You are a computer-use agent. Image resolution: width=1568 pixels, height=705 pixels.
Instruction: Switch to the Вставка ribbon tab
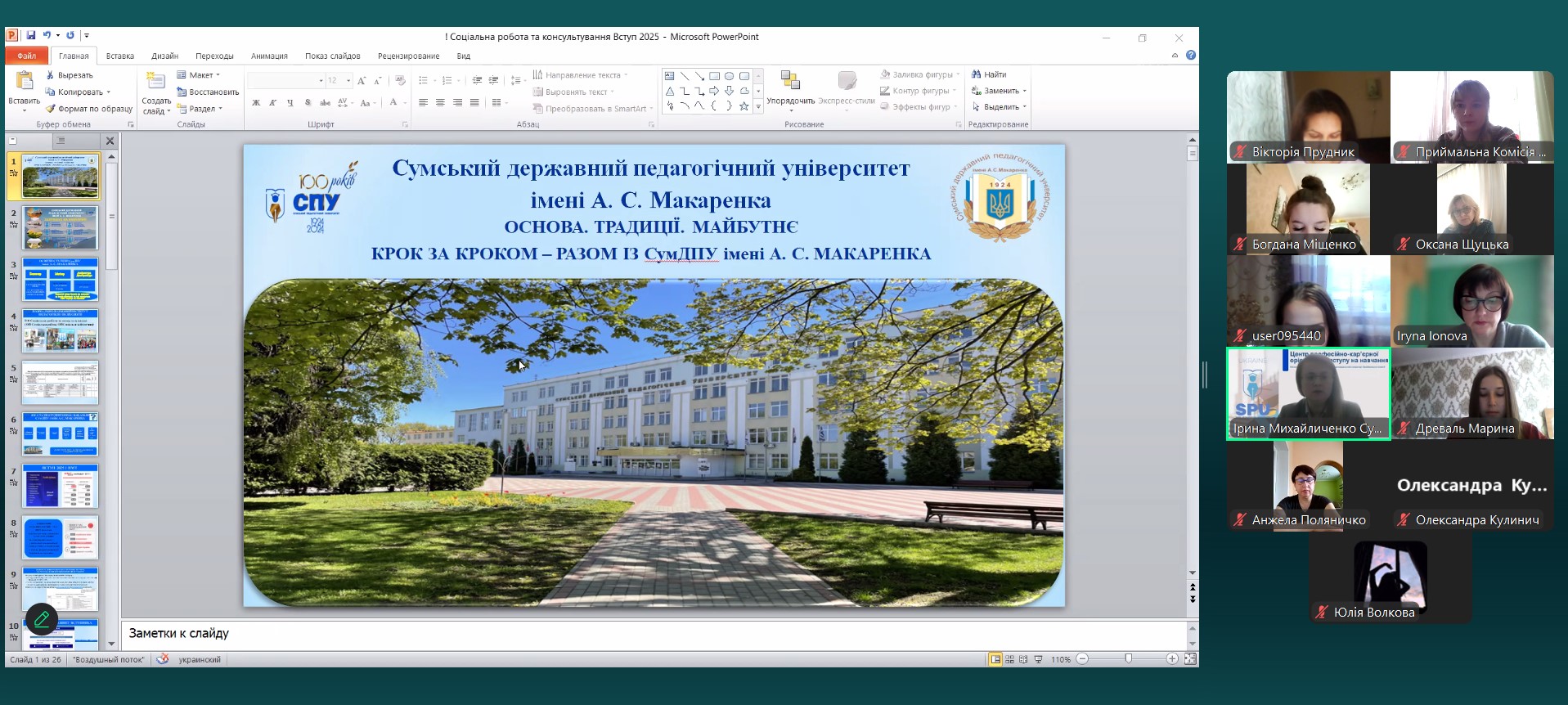click(120, 56)
